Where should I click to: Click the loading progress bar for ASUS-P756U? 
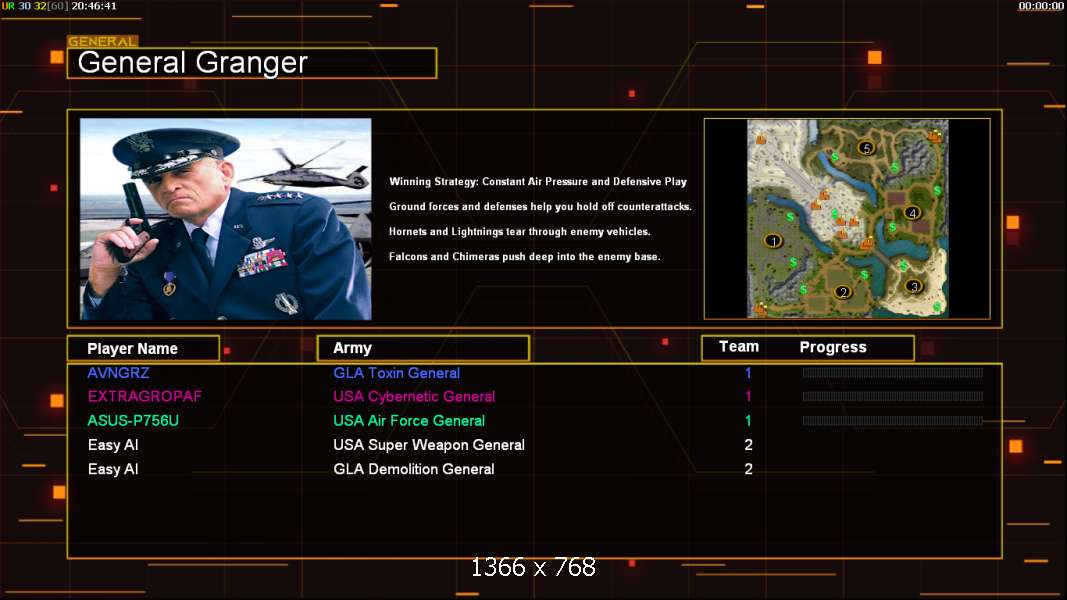[892, 421]
